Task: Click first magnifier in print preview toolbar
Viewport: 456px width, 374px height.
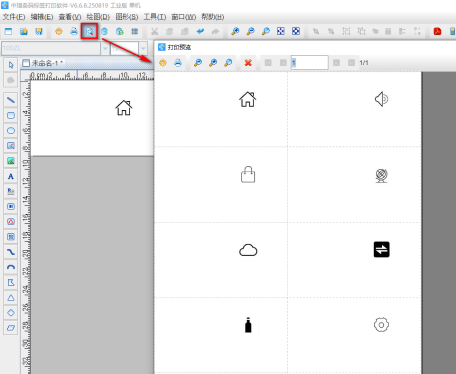Action: click(x=198, y=63)
